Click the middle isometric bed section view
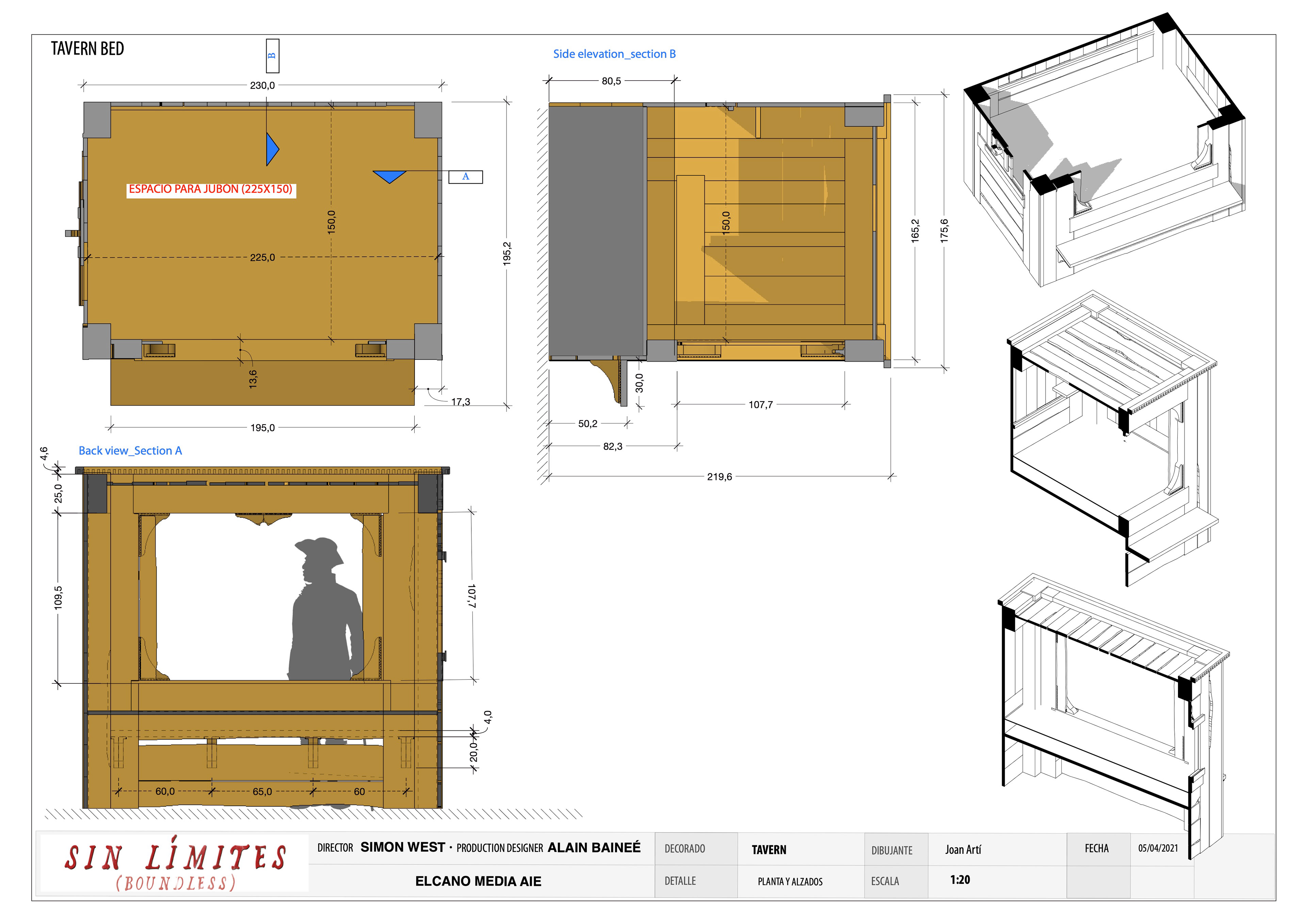The height and width of the screenshot is (924, 1307). (1112, 438)
